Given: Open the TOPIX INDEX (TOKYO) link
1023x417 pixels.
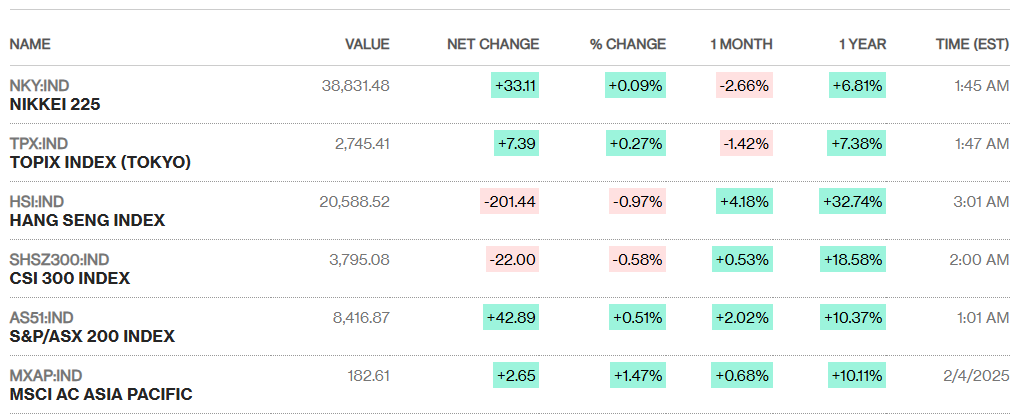Looking at the screenshot, I should (100, 162).
